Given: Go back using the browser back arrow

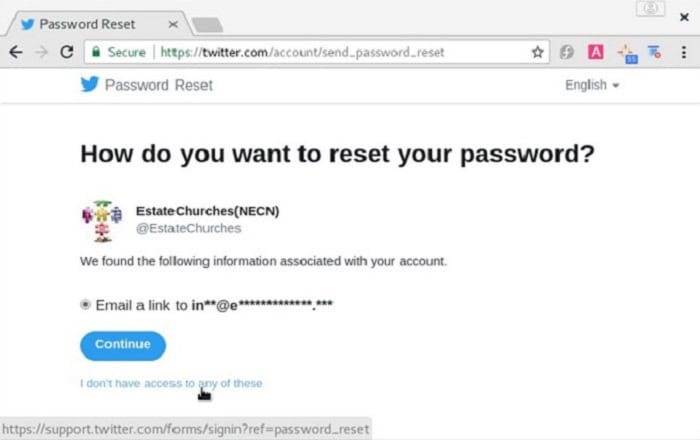Looking at the screenshot, I should tap(16, 52).
